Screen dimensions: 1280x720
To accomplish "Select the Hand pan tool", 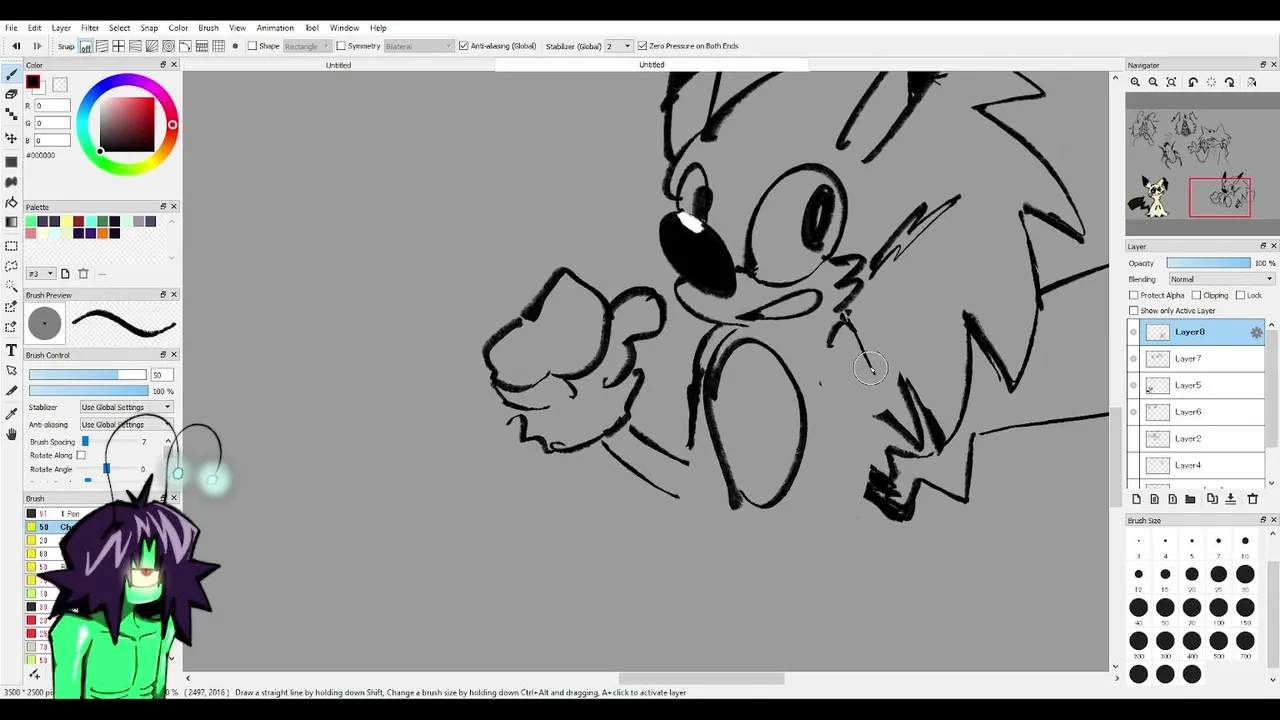I will [11, 434].
